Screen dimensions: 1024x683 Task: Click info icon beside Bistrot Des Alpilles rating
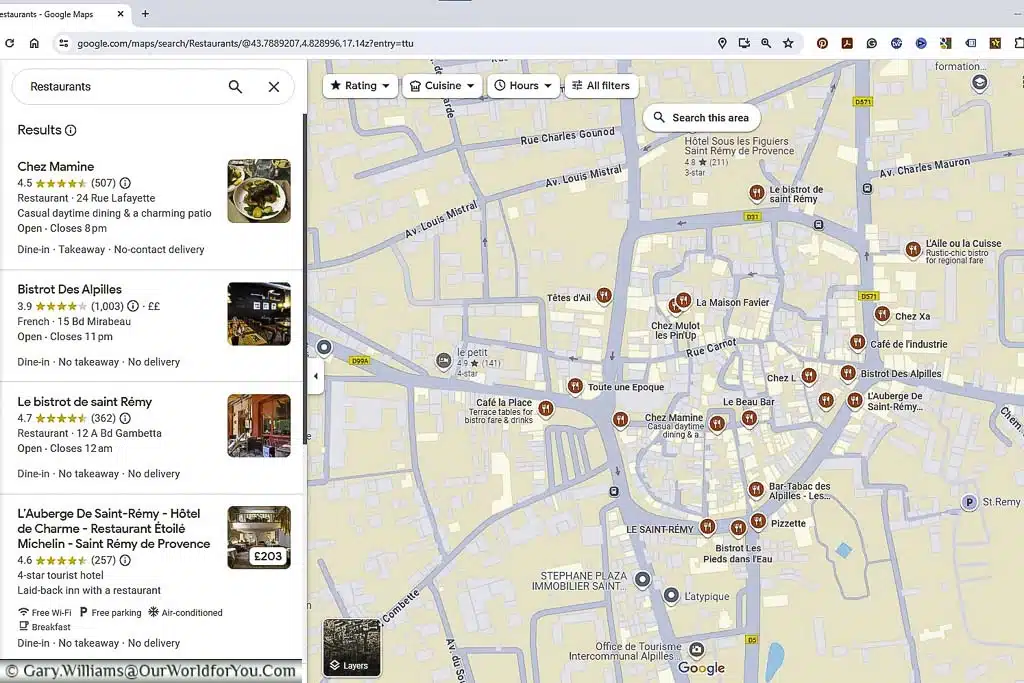click(x=133, y=306)
